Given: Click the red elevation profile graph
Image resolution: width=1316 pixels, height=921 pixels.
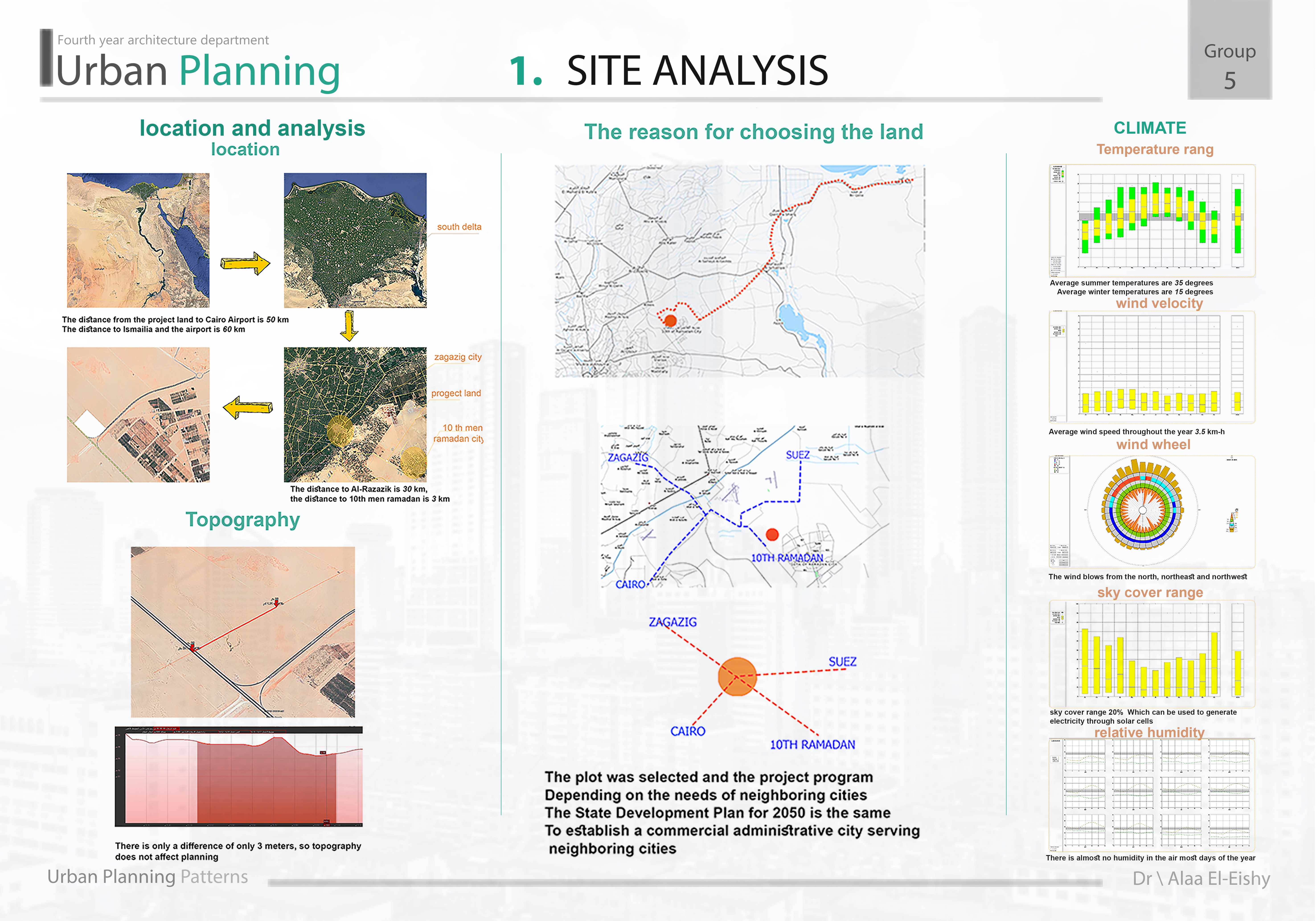Looking at the screenshot, I should [x=239, y=777].
